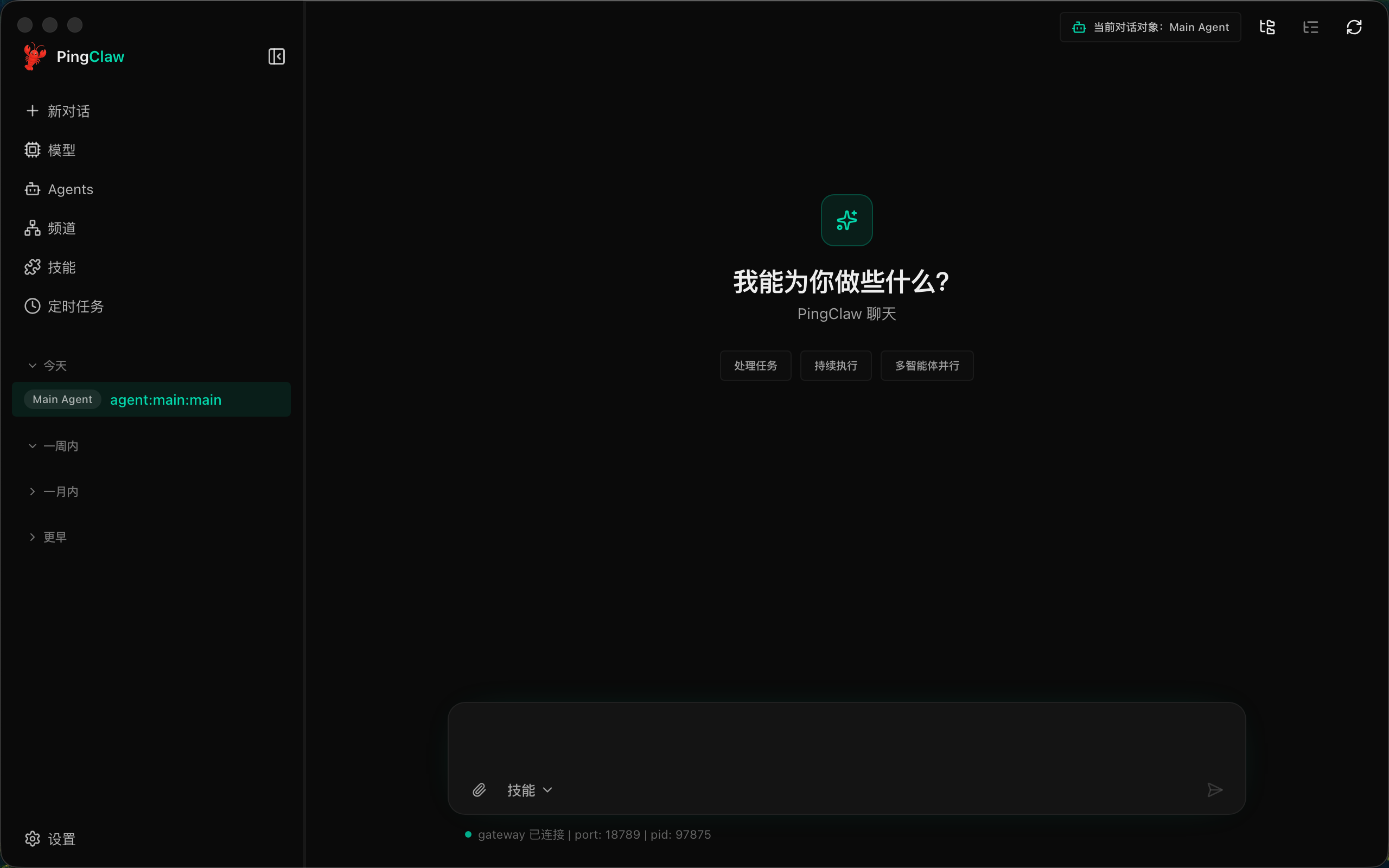Click the plus icon for 新对话
The width and height of the screenshot is (1389, 868).
point(33,111)
